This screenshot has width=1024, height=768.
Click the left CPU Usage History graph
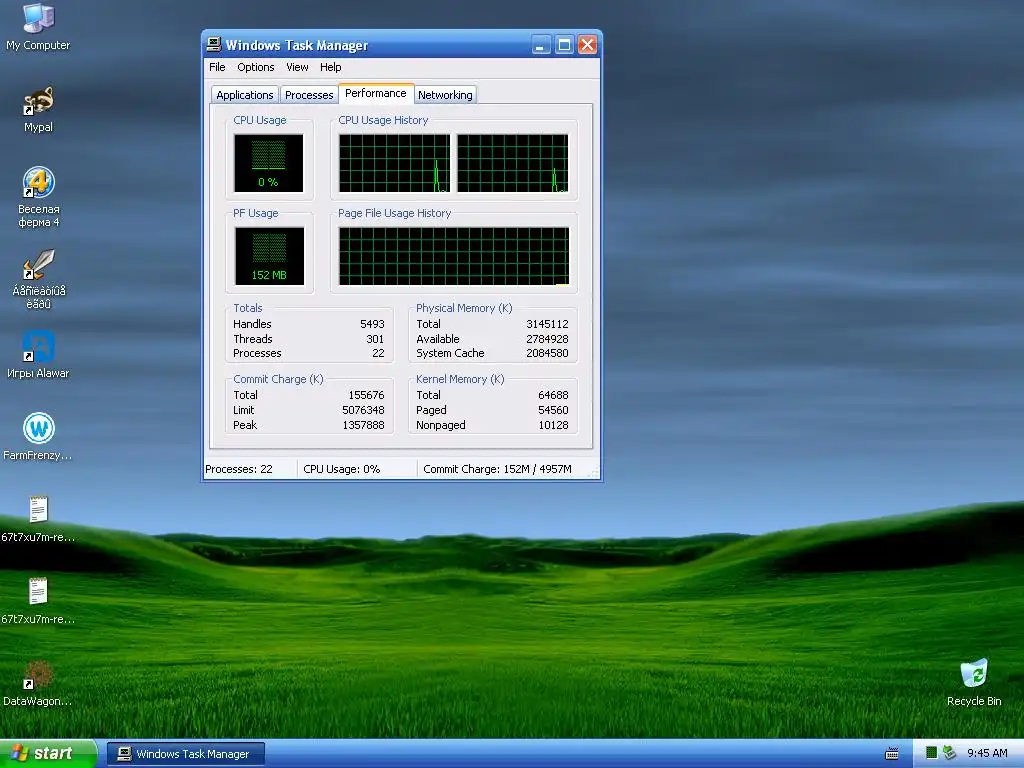(x=394, y=163)
